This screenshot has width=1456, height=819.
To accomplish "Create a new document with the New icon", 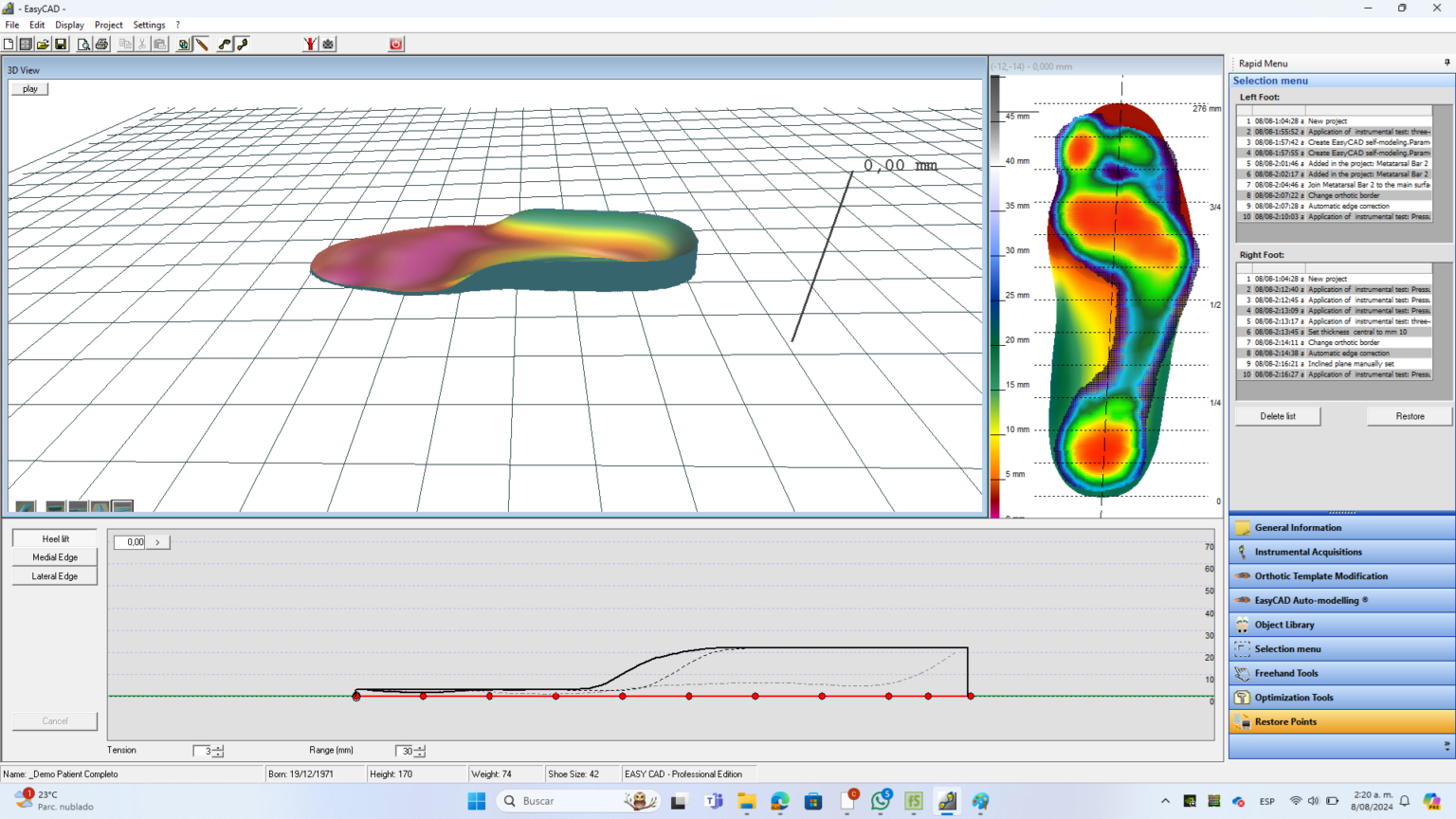I will (8, 44).
